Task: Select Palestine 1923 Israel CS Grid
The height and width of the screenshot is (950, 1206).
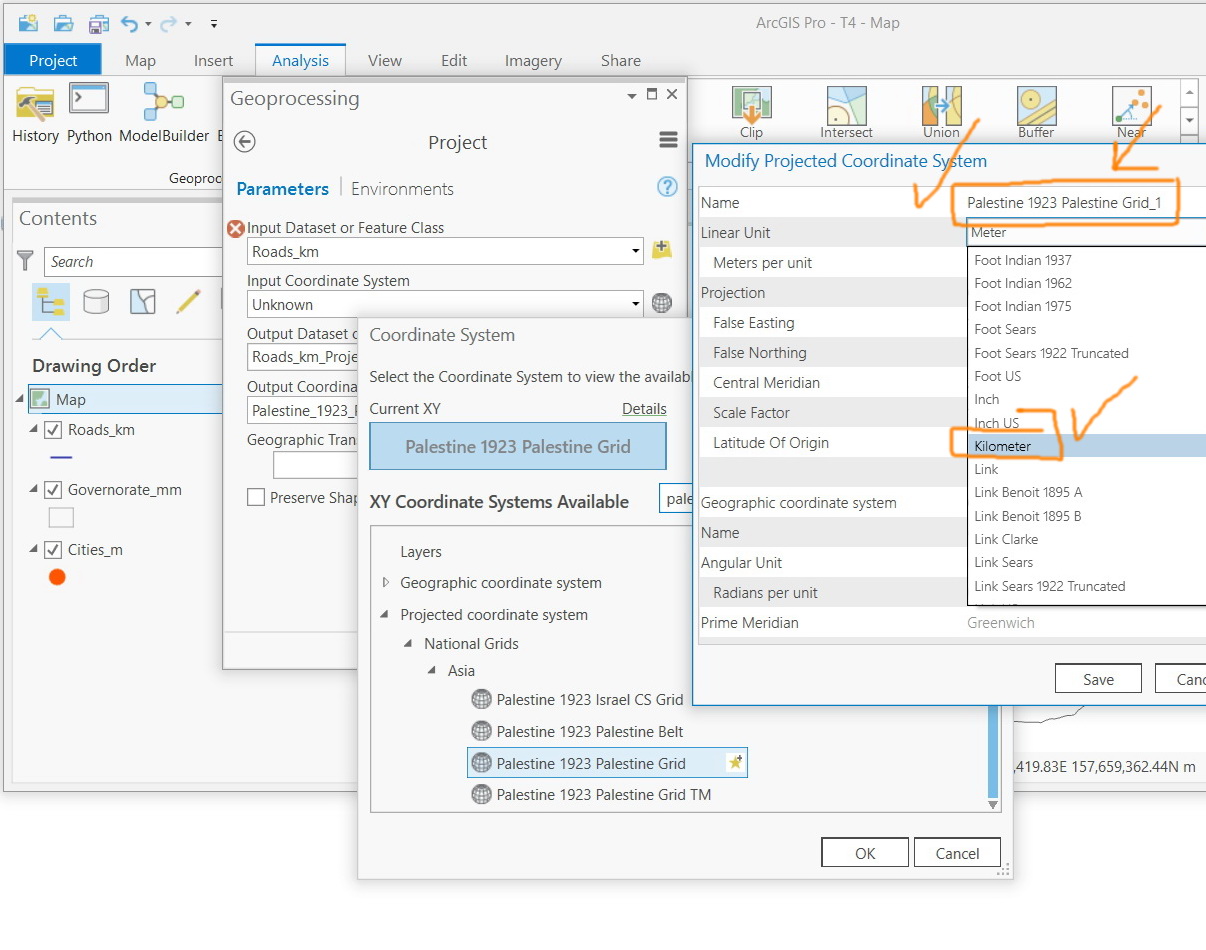Action: (x=577, y=700)
